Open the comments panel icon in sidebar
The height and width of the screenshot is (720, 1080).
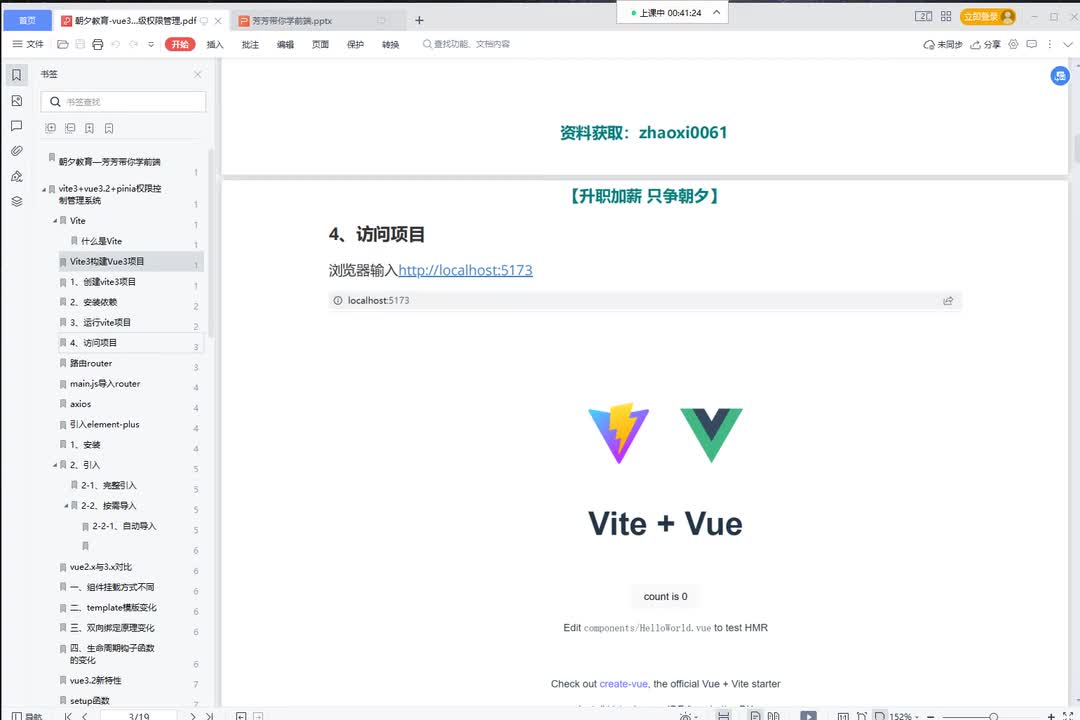pos(17,125)
